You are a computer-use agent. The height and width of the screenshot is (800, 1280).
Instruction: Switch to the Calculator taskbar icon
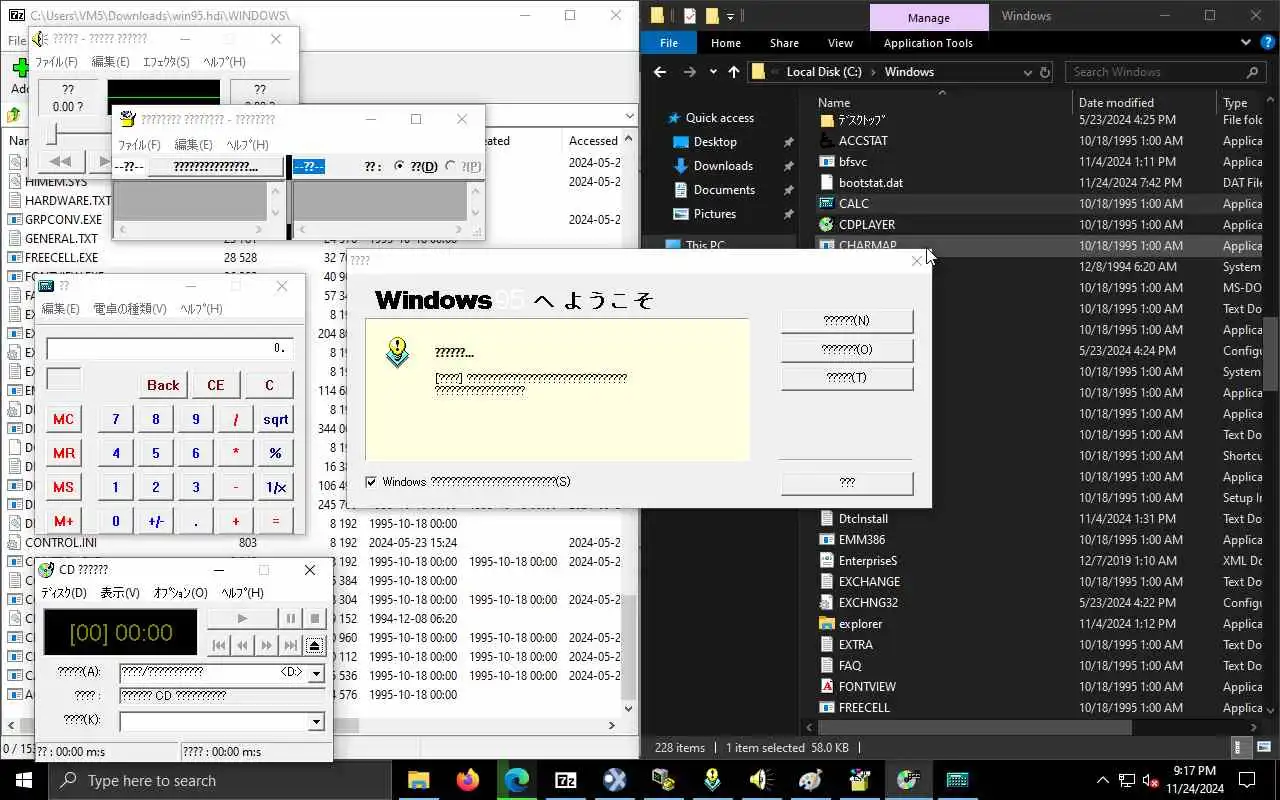[x=957, y=780]
